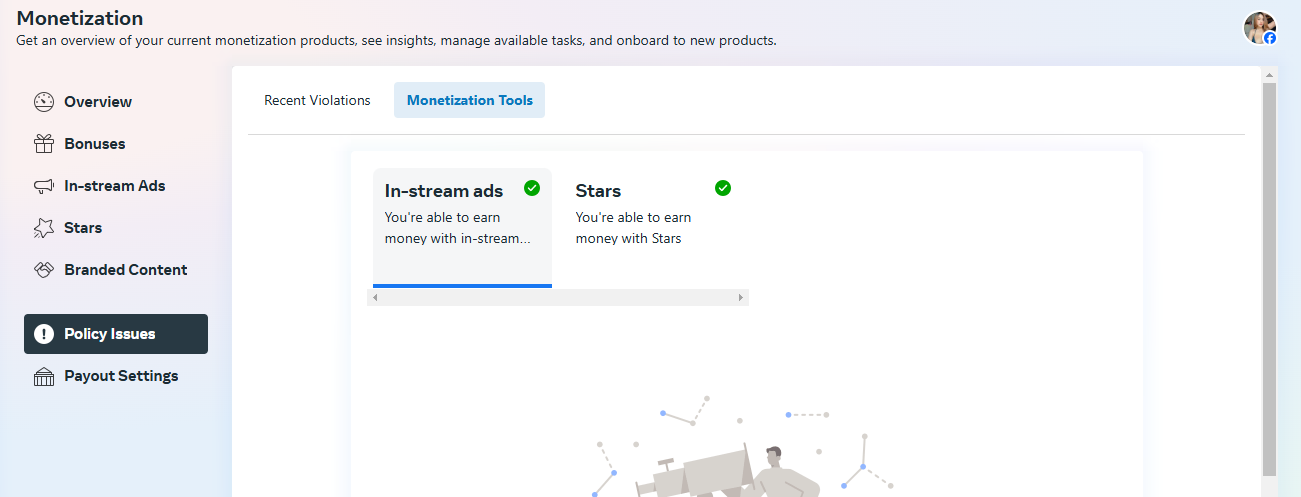Open the Bonuses menu label
The height and width of the screenshot is (497, 1301).
coord(95,144)
